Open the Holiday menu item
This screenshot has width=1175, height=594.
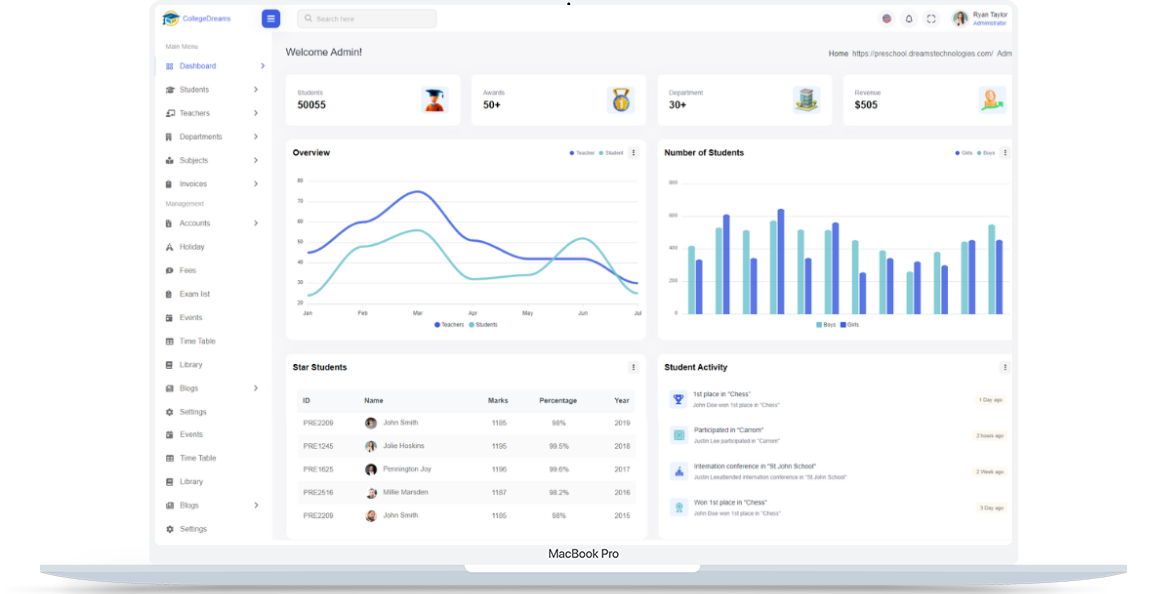(191, 247)
